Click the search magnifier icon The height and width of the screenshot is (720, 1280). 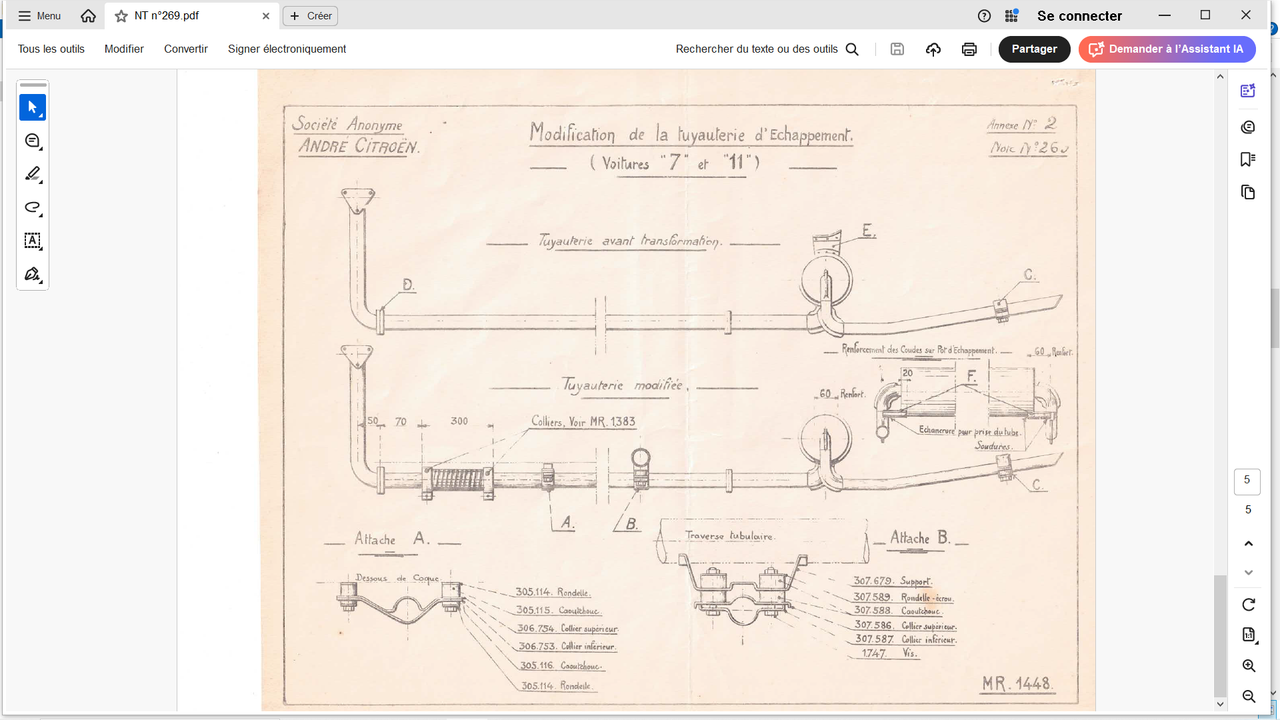(x=852, y=49)
